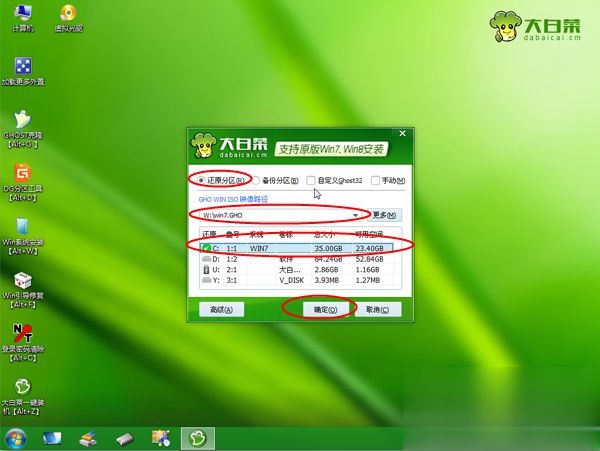
Task: Open the Windows Start orb
Action: 16,438
